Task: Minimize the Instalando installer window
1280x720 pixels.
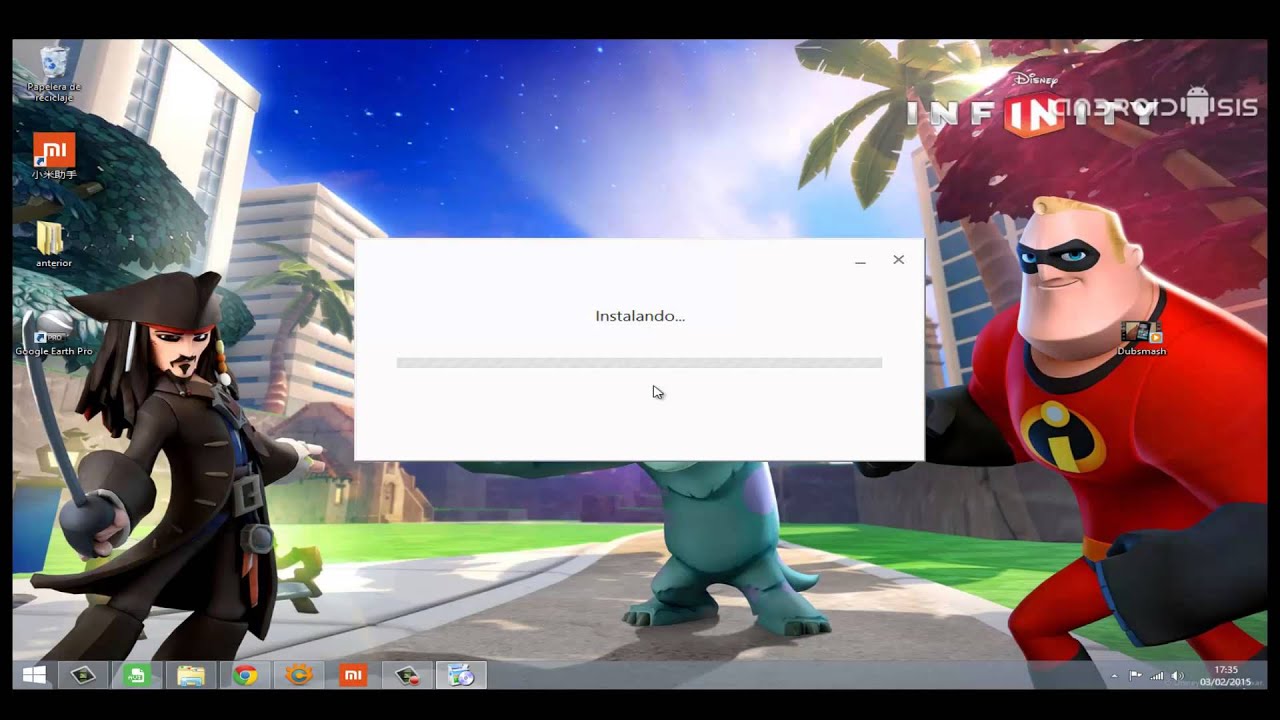Action: coord(860,260)
